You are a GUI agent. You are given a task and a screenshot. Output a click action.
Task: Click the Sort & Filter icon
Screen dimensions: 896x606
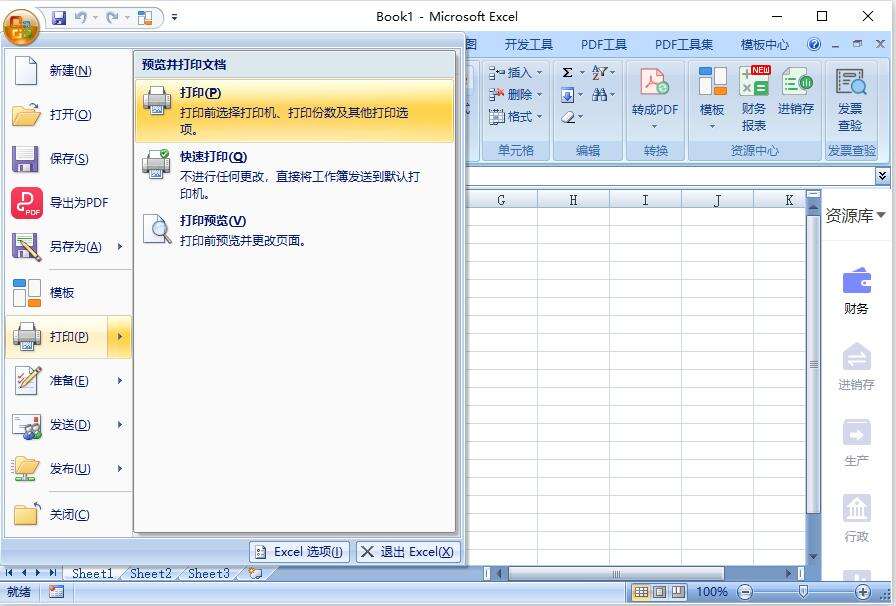pos(599,73)
